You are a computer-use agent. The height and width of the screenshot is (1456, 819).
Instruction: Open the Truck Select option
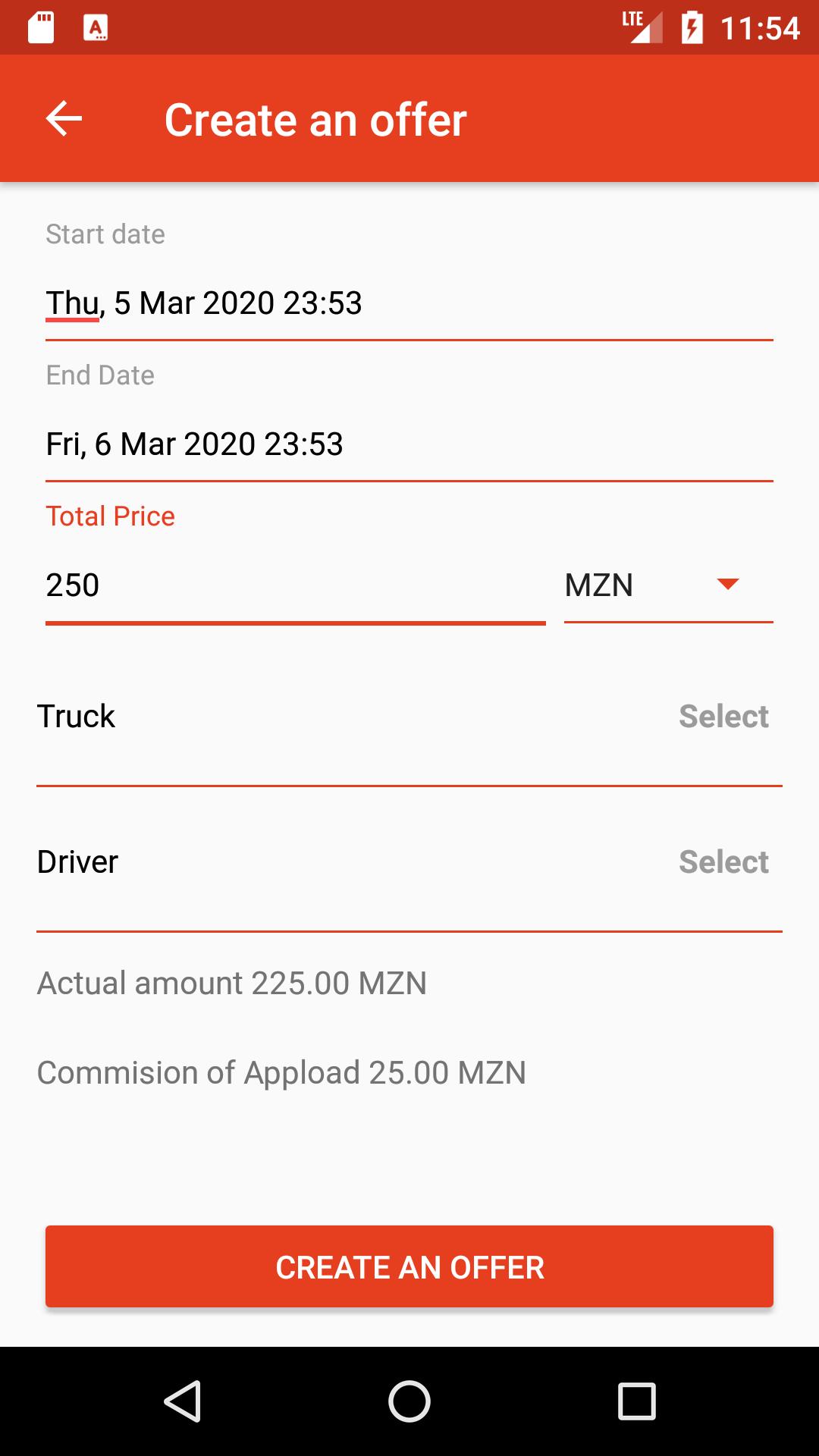[x=723, y=716]
